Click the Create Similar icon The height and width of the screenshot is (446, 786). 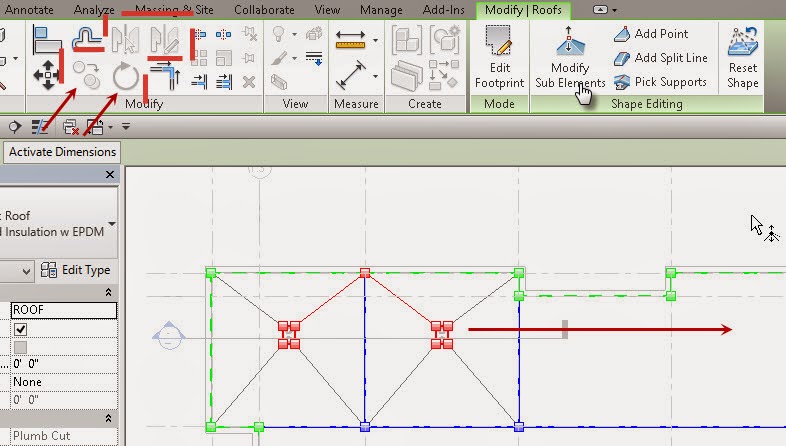pyautogui.click(x=444, y=75)
